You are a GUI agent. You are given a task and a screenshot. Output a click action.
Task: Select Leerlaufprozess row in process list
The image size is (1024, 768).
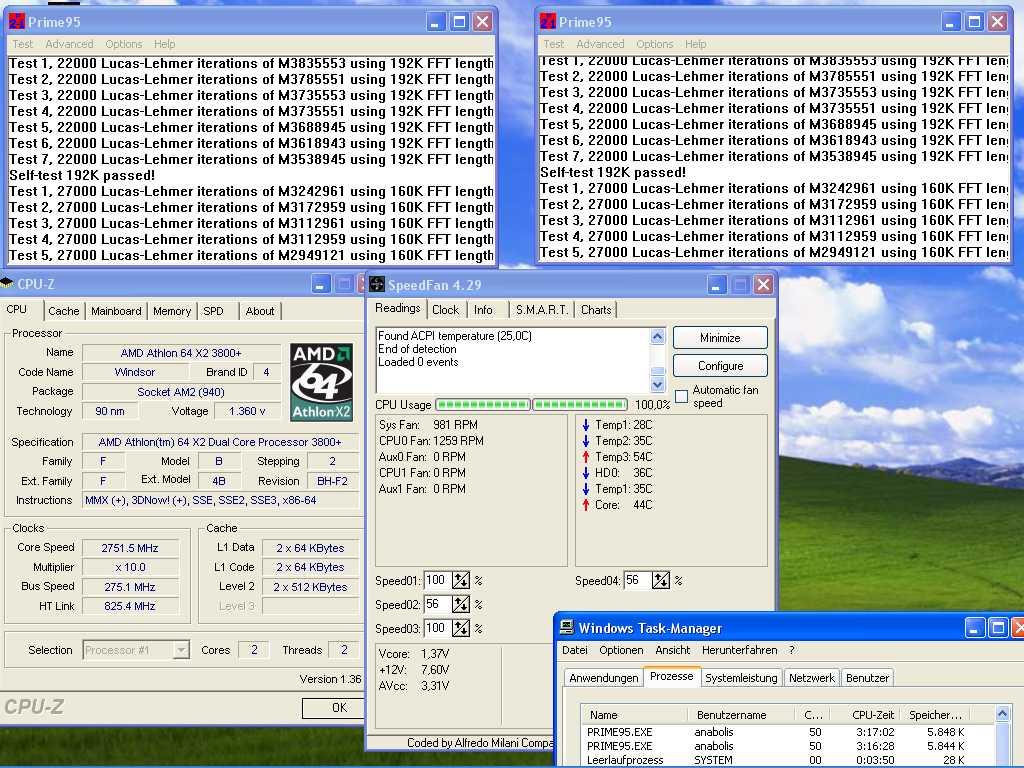pos(787,760)
